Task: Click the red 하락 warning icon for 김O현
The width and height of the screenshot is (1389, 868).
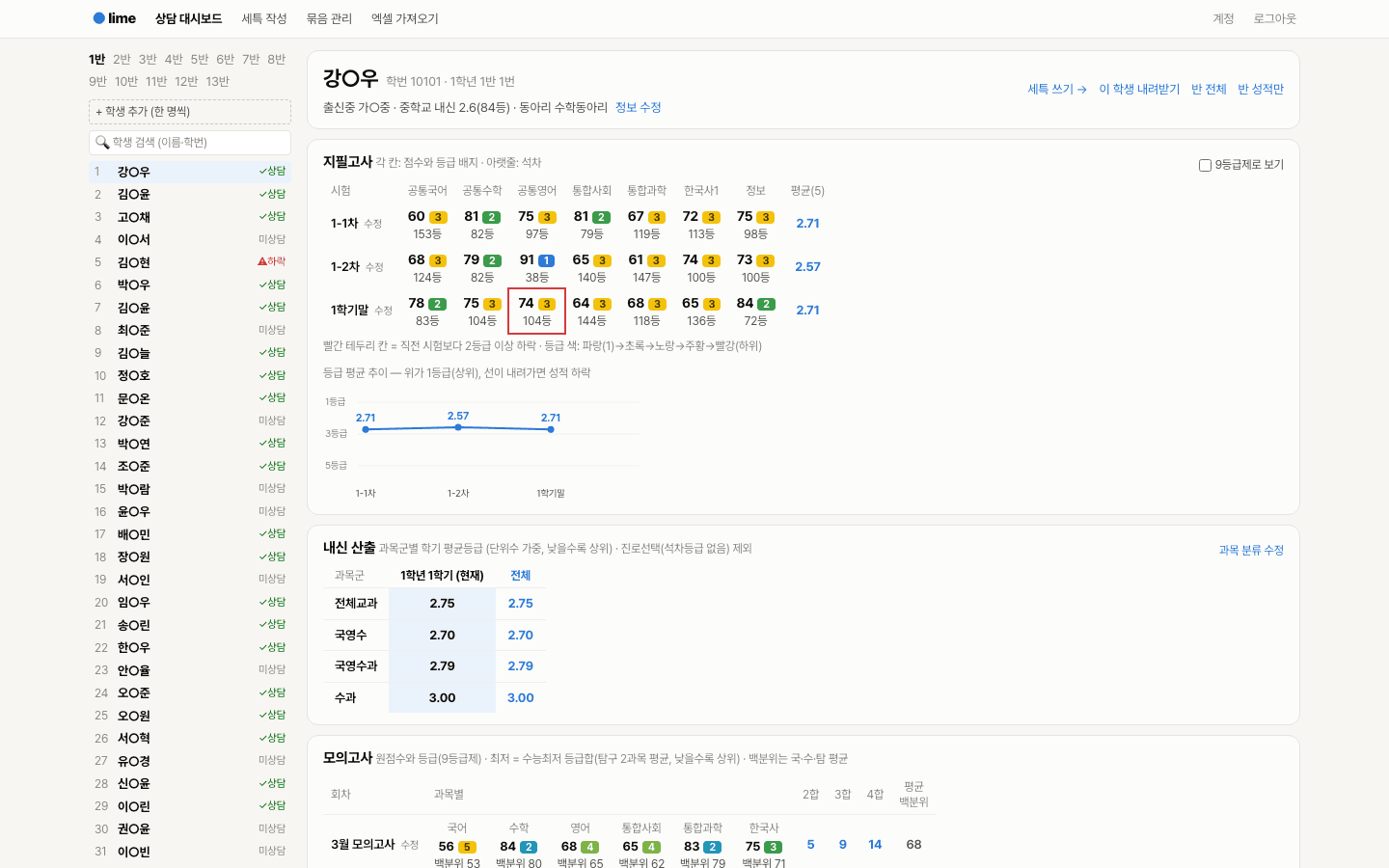Action: (x=262, y=261)
